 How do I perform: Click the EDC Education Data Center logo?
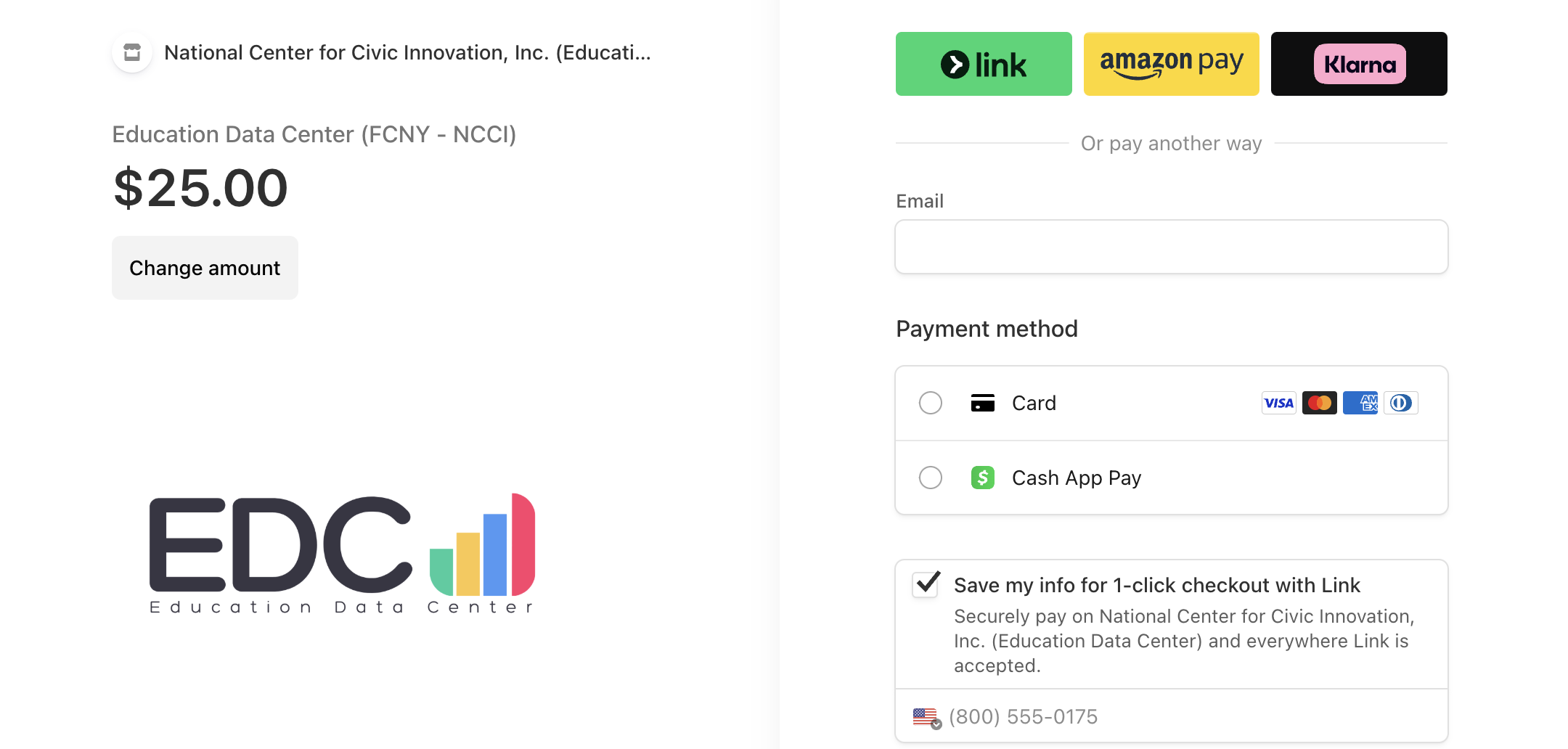[342, 554]
